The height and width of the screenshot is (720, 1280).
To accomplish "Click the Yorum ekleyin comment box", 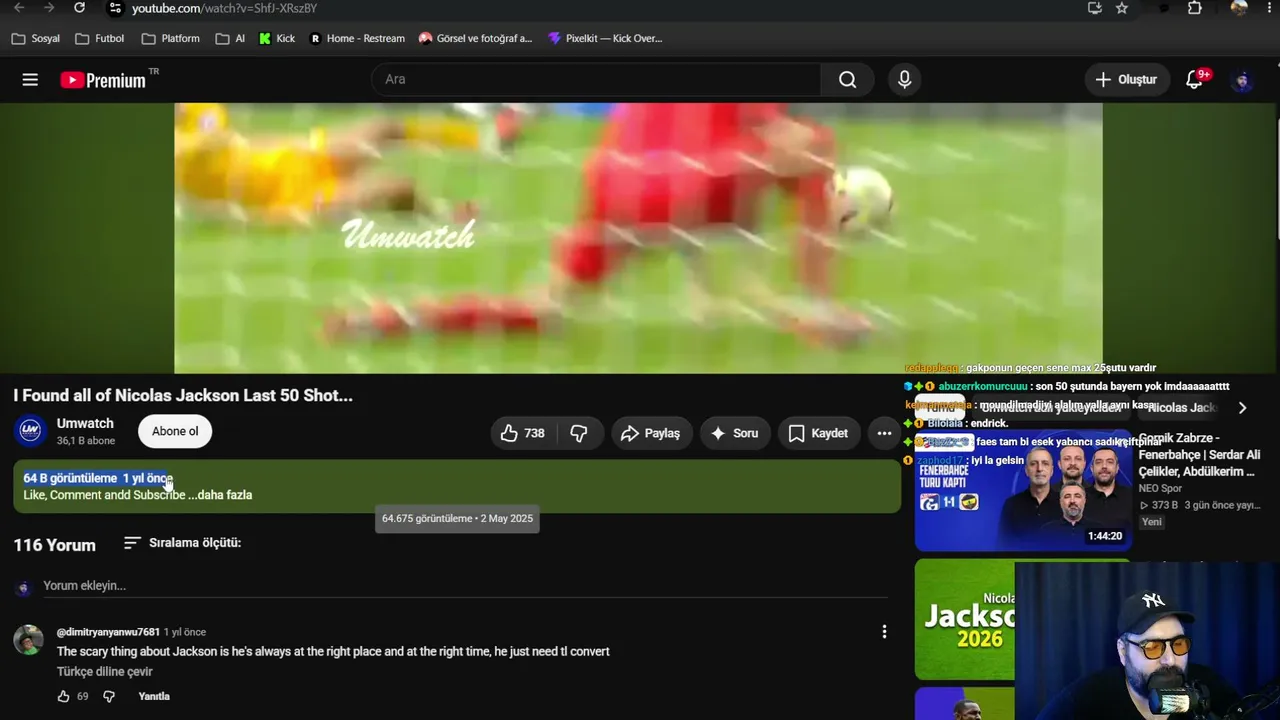I will (465, 586).
